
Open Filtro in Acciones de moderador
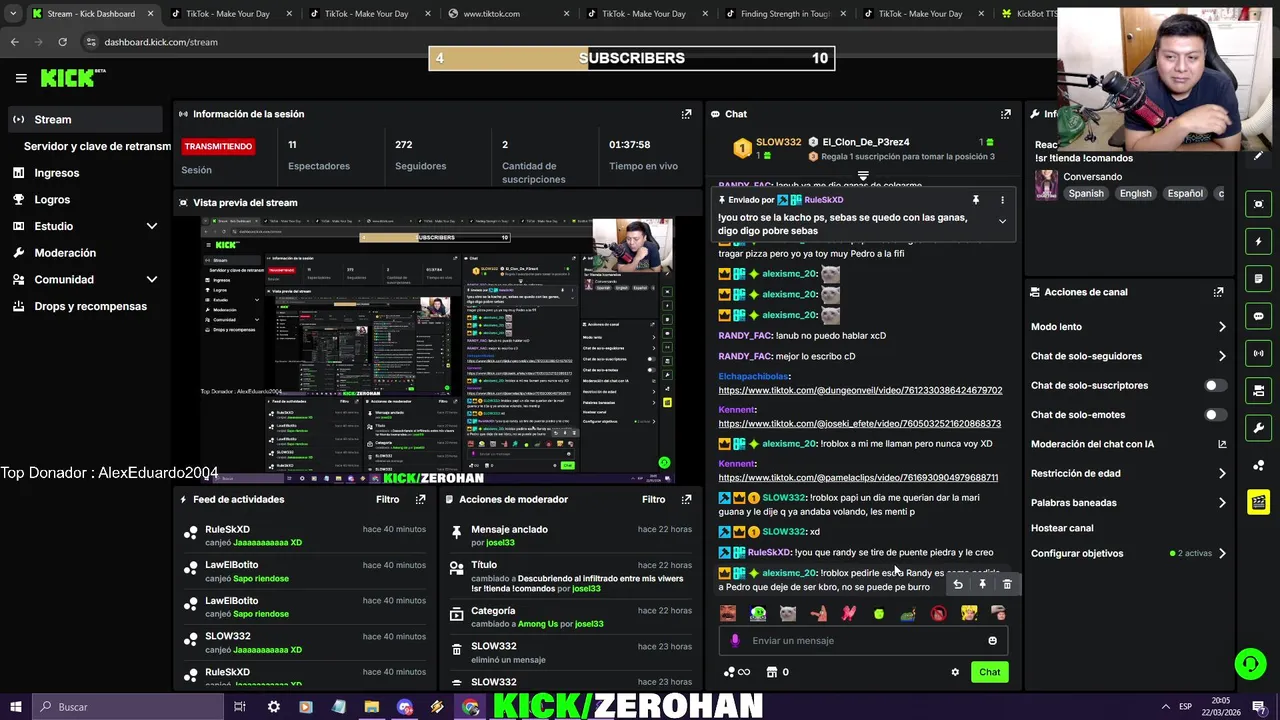(x=653, y=499)
